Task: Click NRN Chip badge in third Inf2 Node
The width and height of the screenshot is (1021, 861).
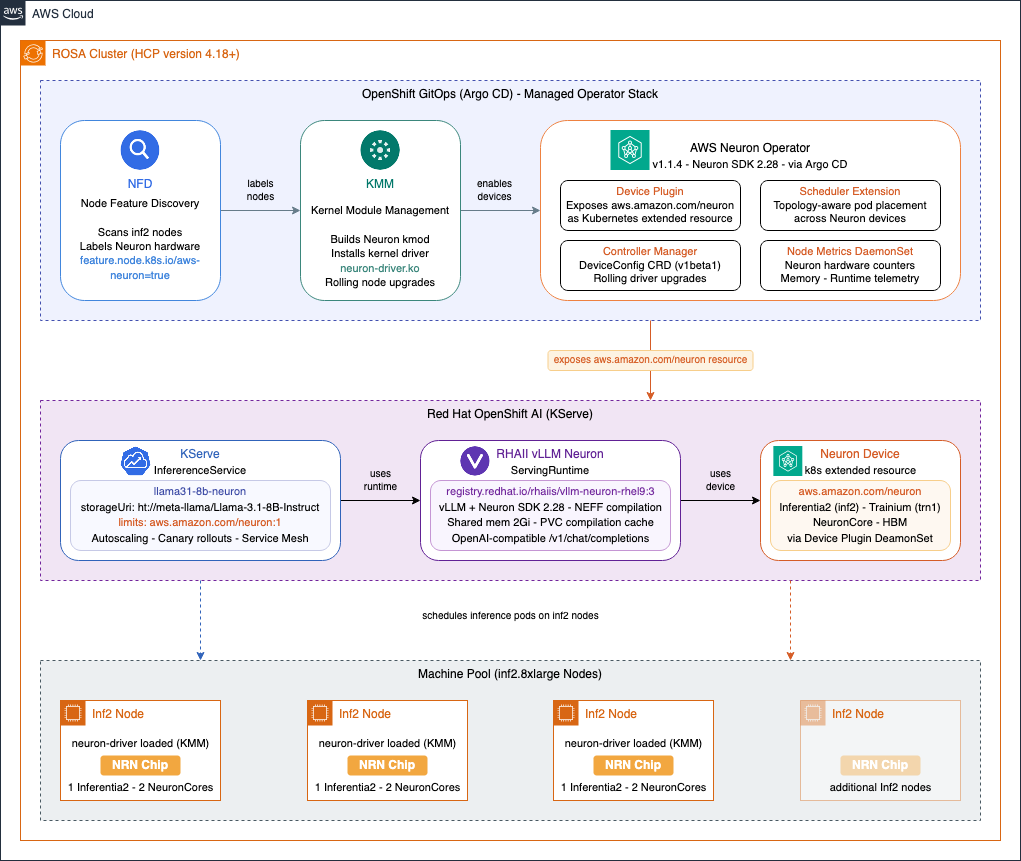Action: [x=633, y=765]
